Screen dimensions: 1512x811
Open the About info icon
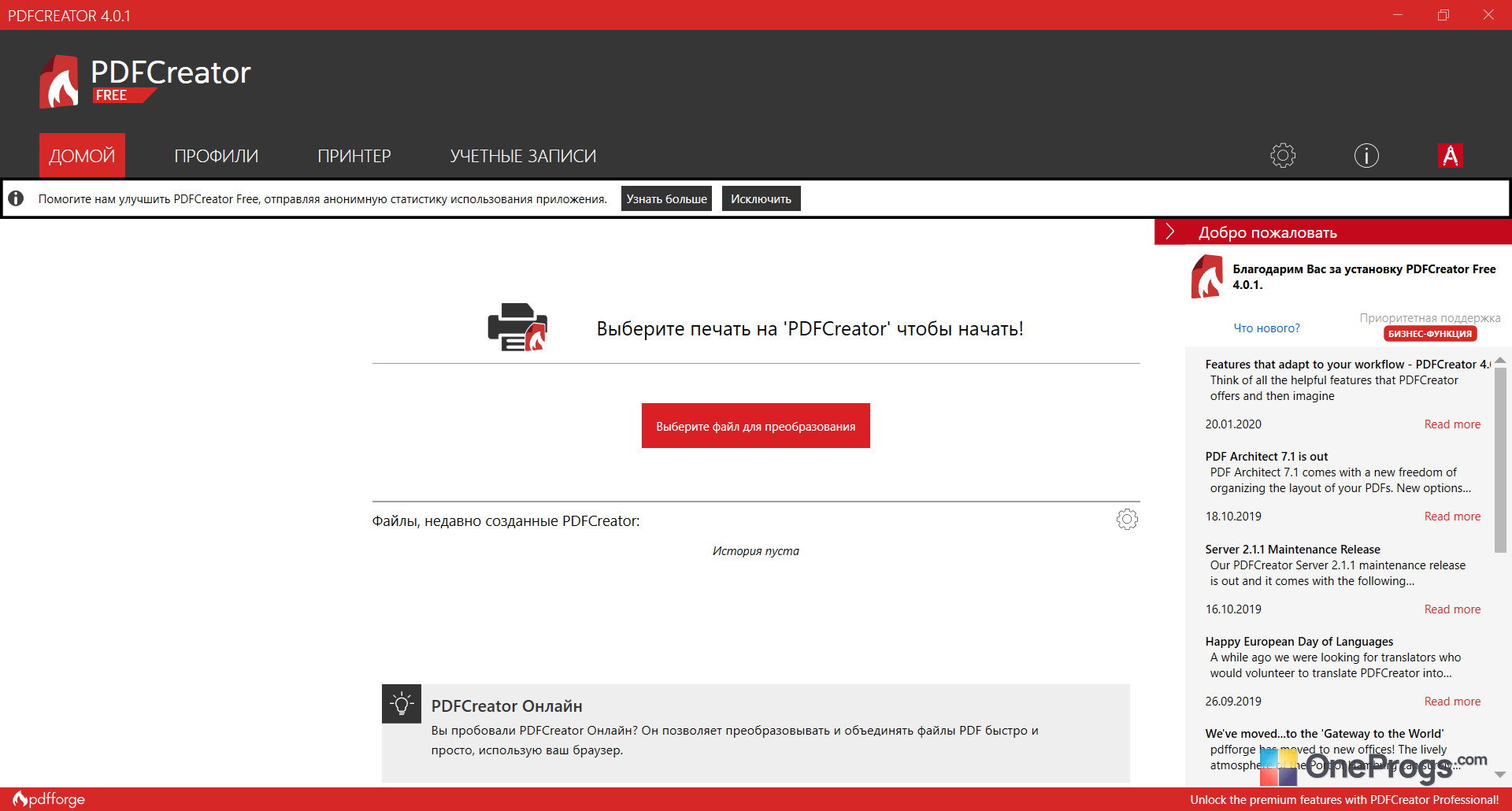(1366, 155)
